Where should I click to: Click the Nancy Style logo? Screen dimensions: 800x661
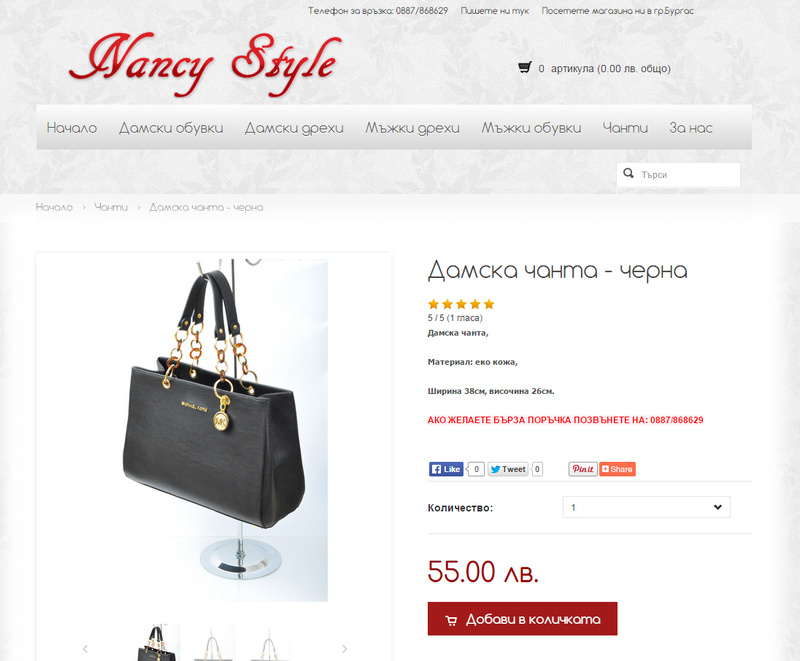click(205, 64)
